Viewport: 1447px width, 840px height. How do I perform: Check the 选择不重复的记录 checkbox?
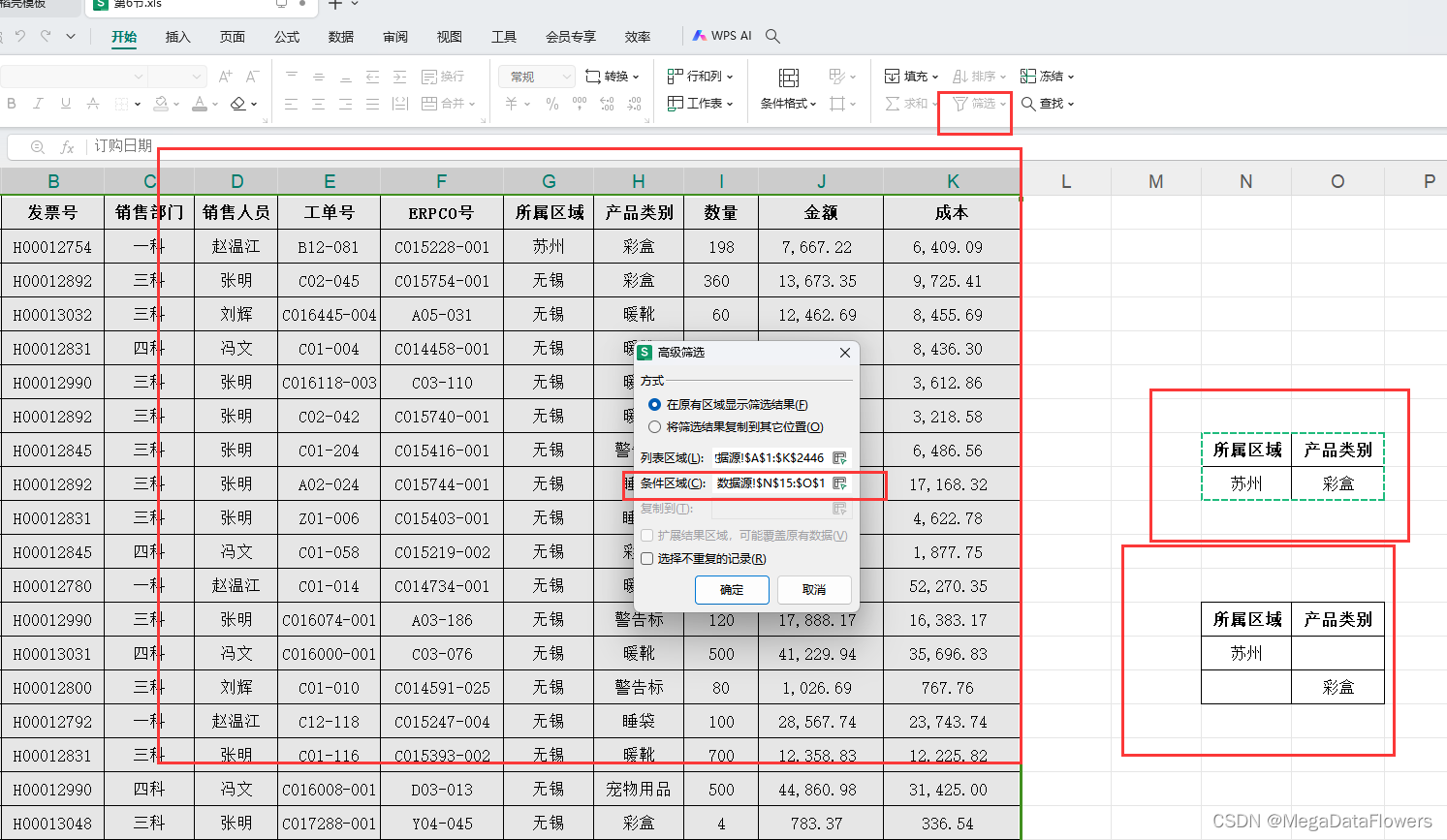[x=647, y=559]
